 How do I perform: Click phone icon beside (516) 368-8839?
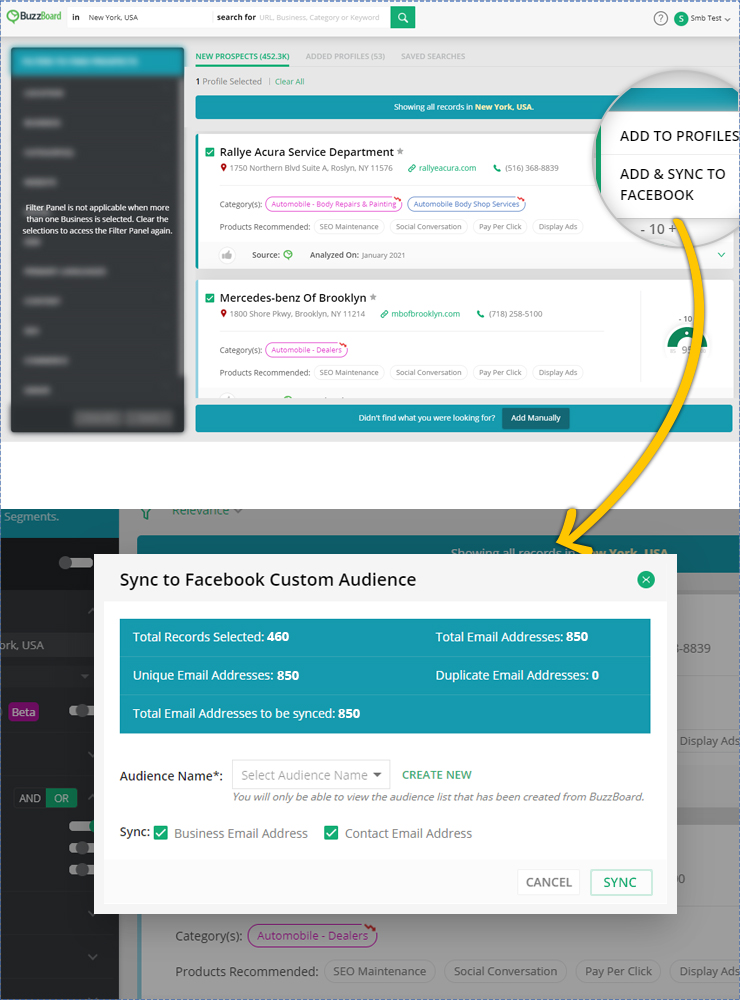497,168
